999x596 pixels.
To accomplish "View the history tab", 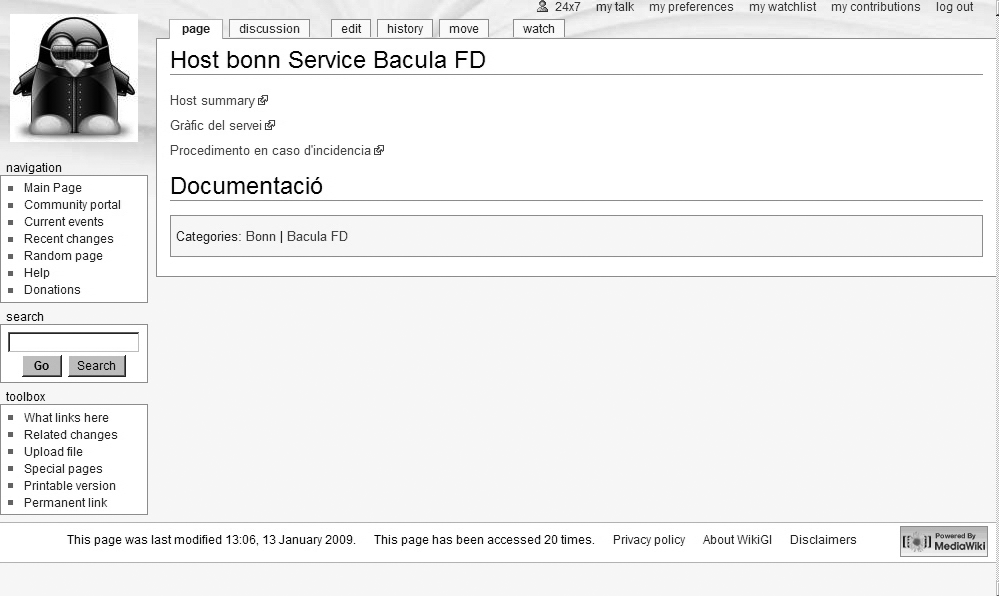I will 405,29.
